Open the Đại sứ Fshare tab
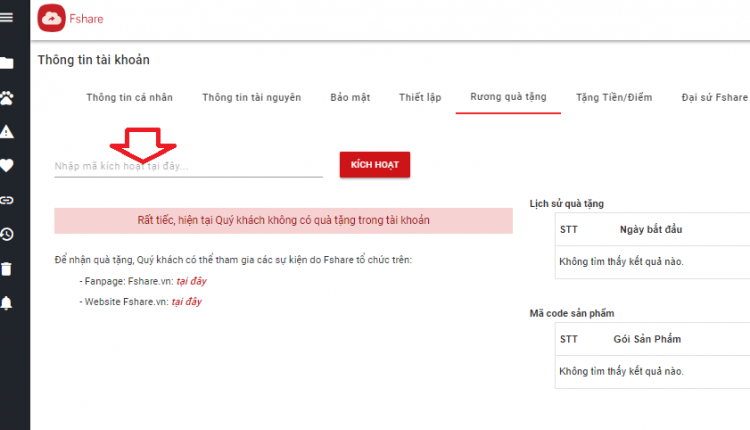 tap(714, 98)
